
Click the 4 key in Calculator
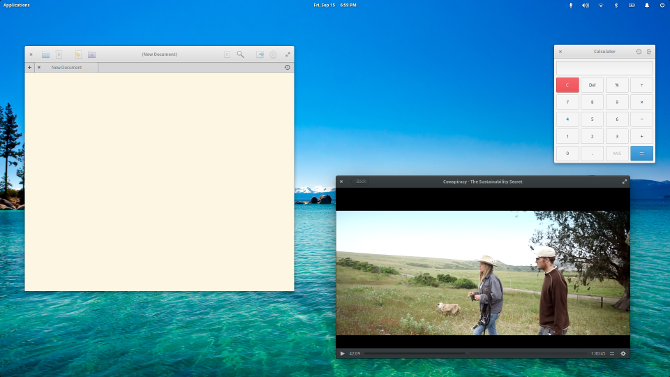[567, 119]
